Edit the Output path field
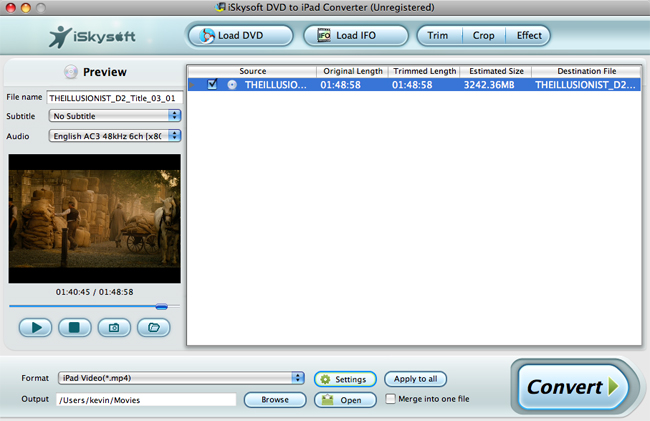 click(x=146, y=400)
